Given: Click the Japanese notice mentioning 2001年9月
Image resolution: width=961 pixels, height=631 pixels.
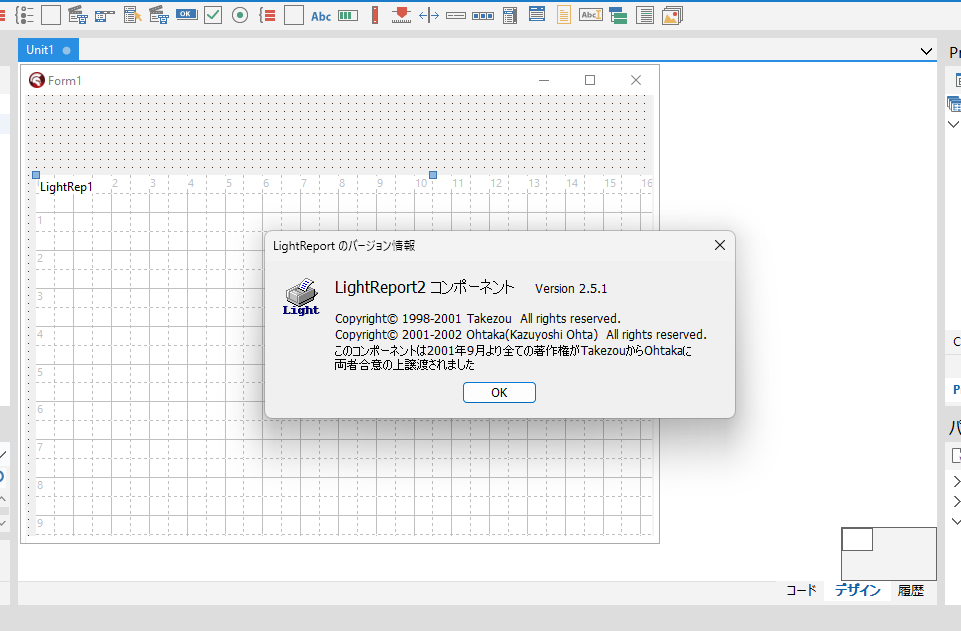Looking at the screenshot, I should [x=513, y=358].
